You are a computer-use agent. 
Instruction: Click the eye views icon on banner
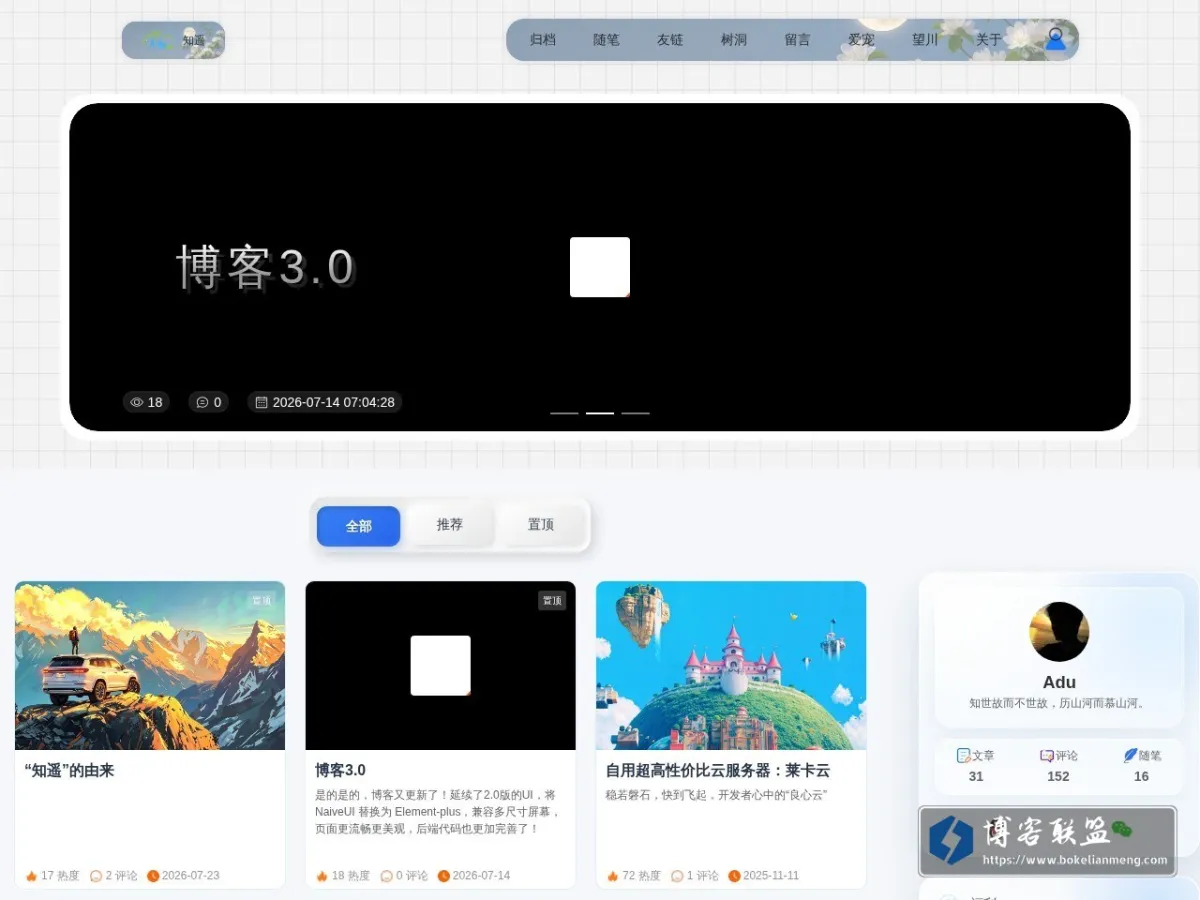[137, 402]
